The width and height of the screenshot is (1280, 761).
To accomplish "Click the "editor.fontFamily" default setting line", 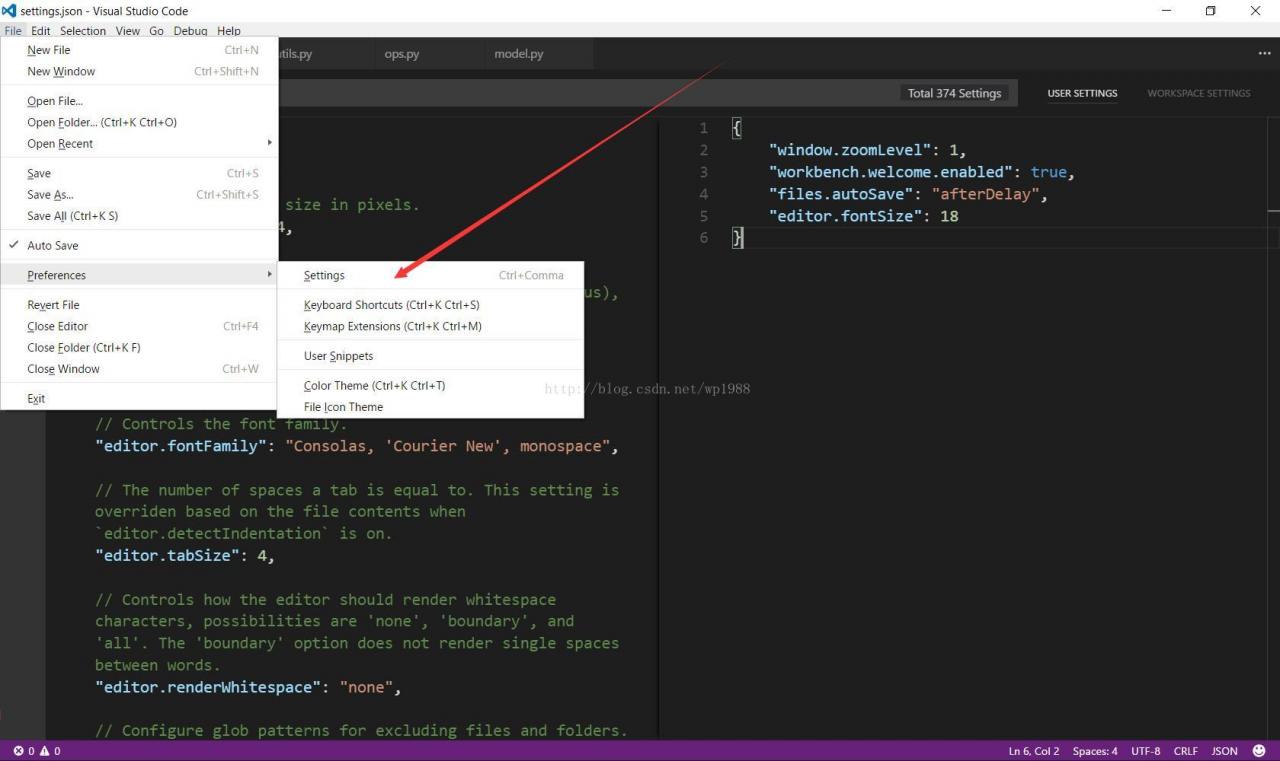I will point(357,446).
